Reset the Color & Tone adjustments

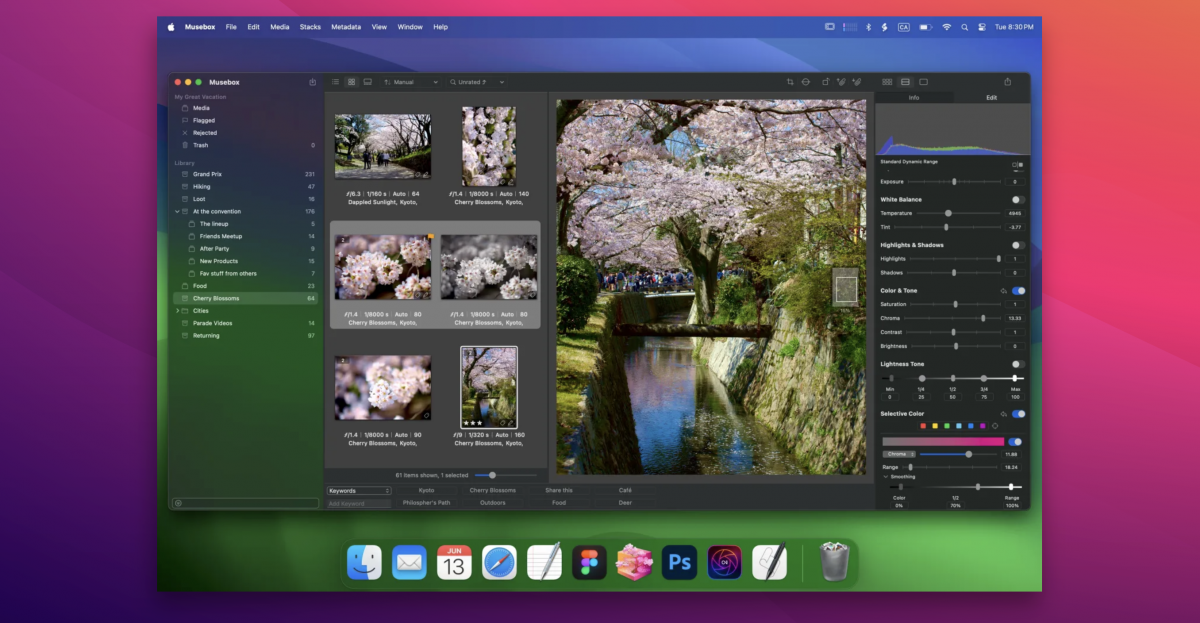tap(1002, 291)
